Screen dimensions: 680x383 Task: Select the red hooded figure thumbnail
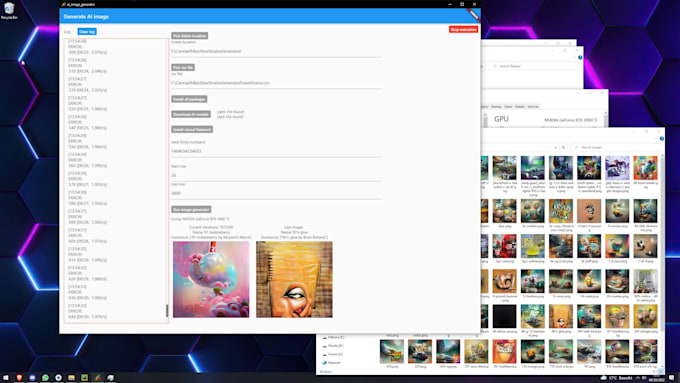pos(504,246)
